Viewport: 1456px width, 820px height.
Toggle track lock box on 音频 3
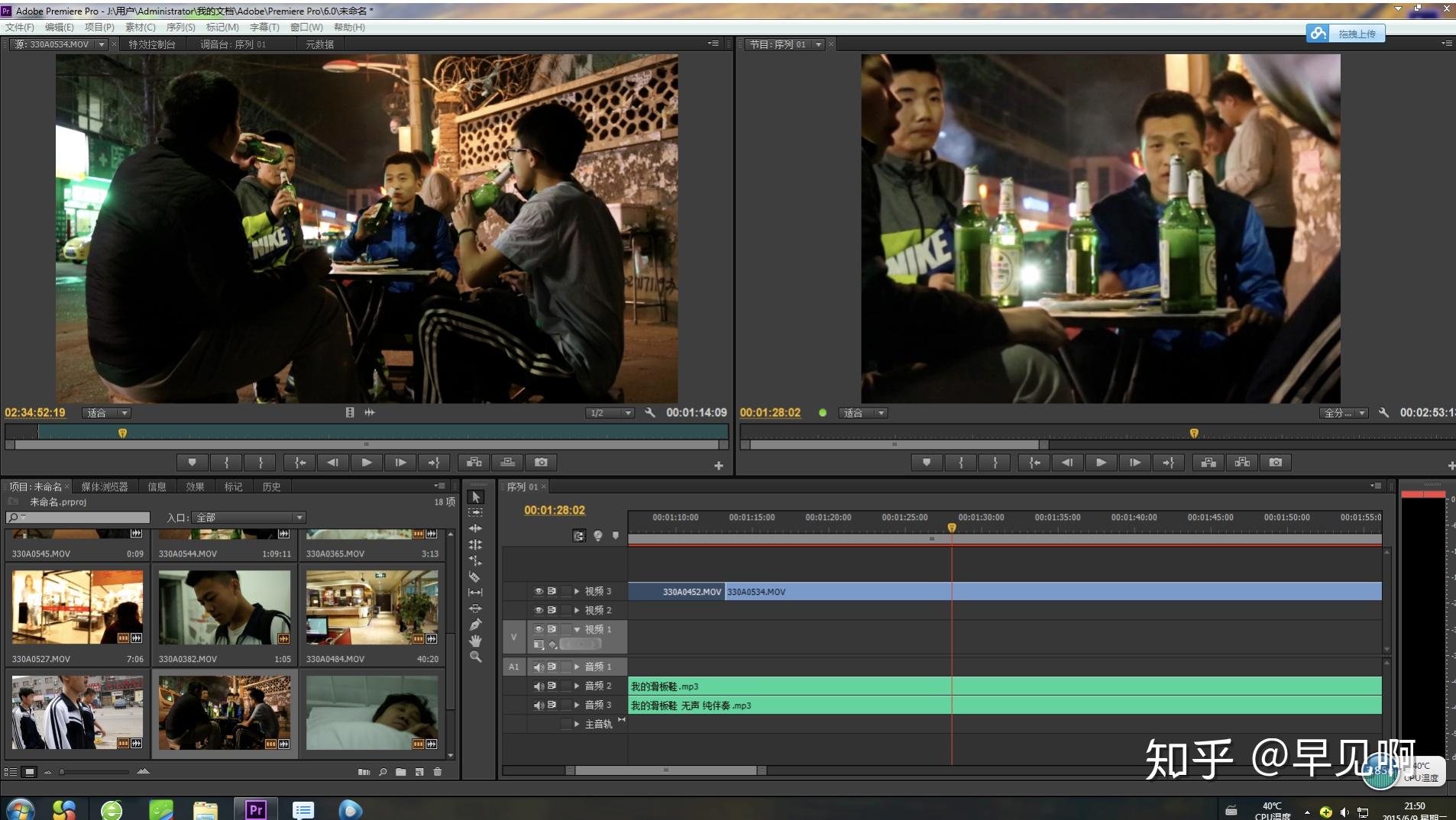tap(566, 705)
